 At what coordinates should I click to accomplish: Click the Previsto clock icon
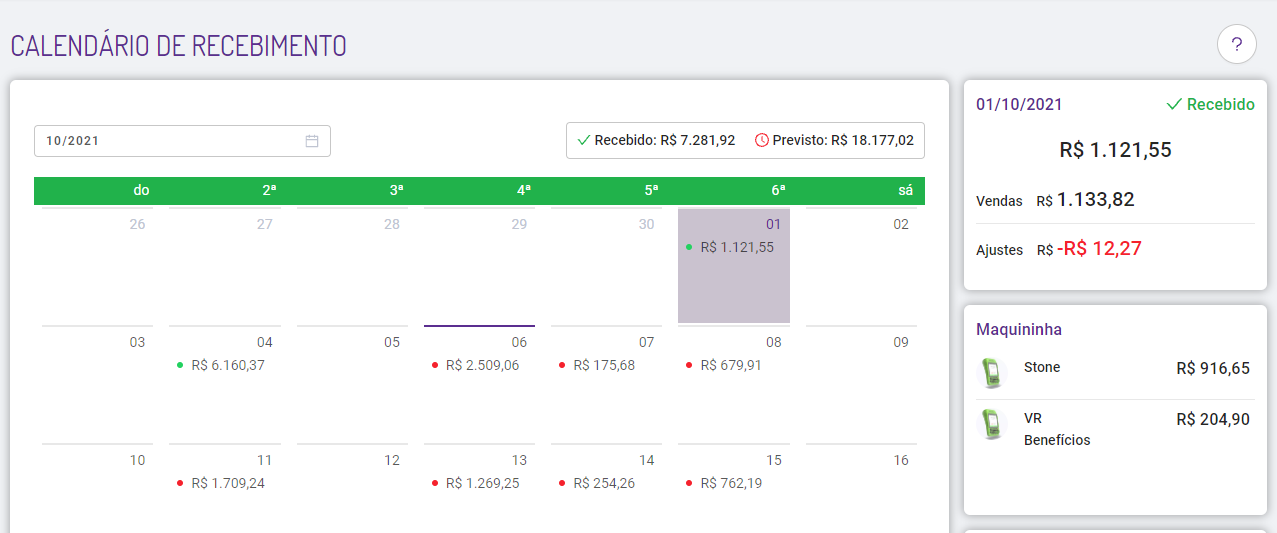(x=762, y=140)
